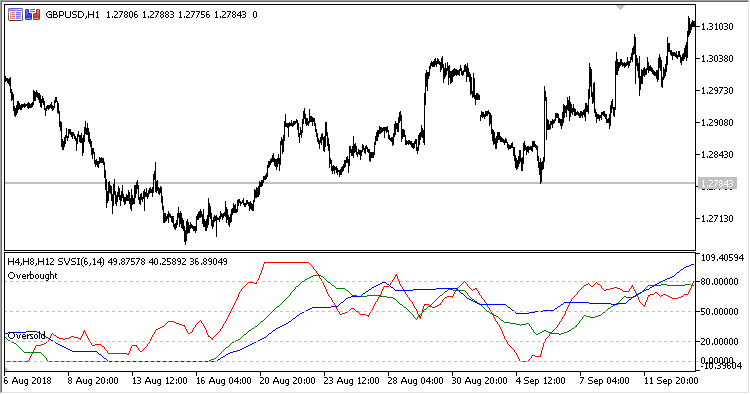Select the 1.31030 price axis label
750x394 pixels.
tap(717, 27)
